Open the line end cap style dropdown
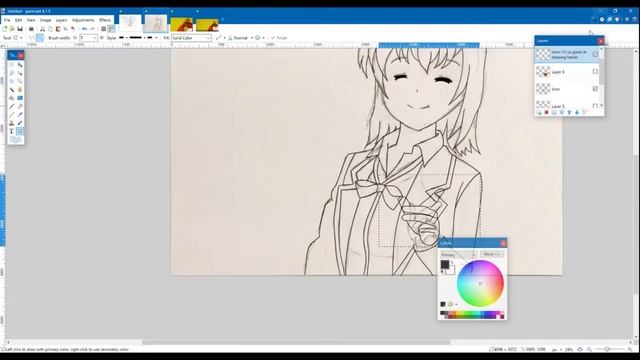The image size is (640, 360). [x=152, y=38]
